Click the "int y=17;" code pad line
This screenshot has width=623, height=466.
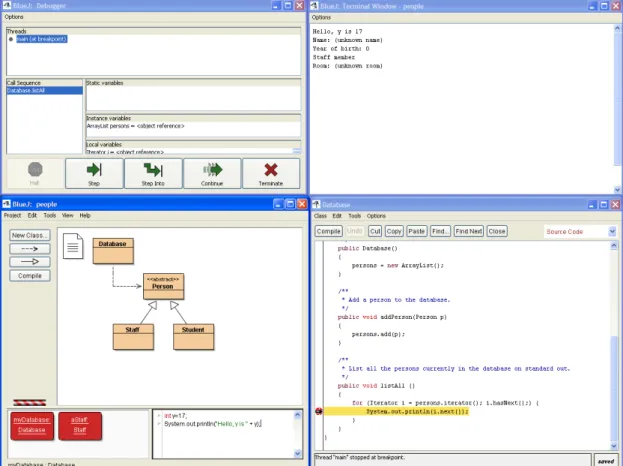coord(175,416)
